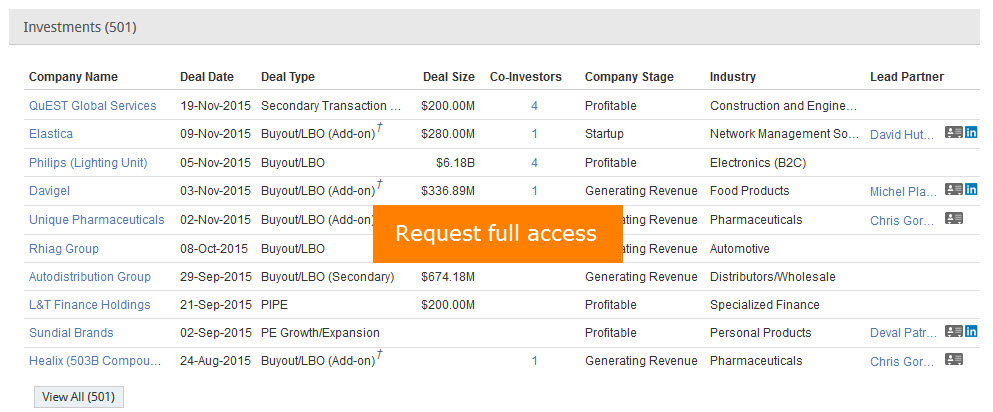Click the Deal Type column header

click(288, 77)
